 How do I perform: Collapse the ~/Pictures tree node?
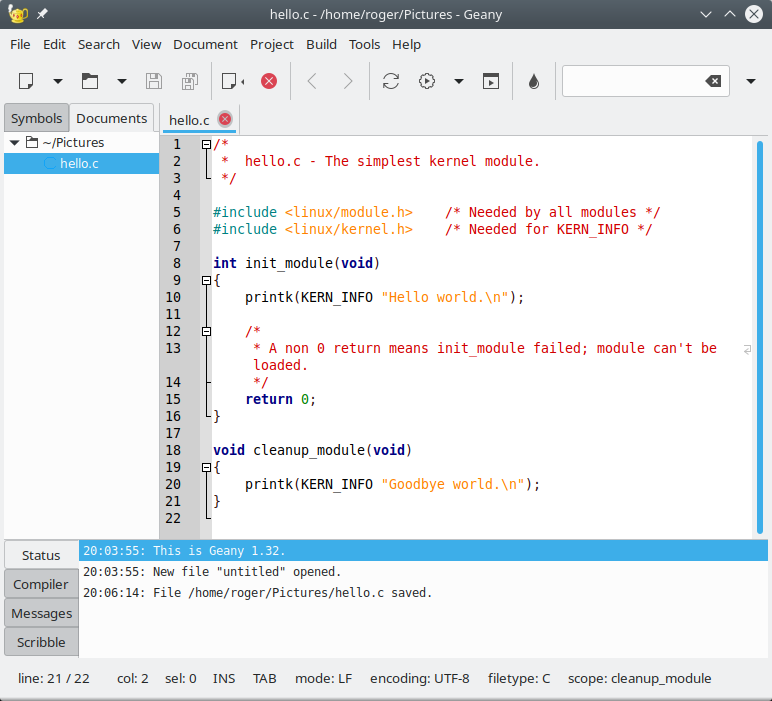point(14,143)
